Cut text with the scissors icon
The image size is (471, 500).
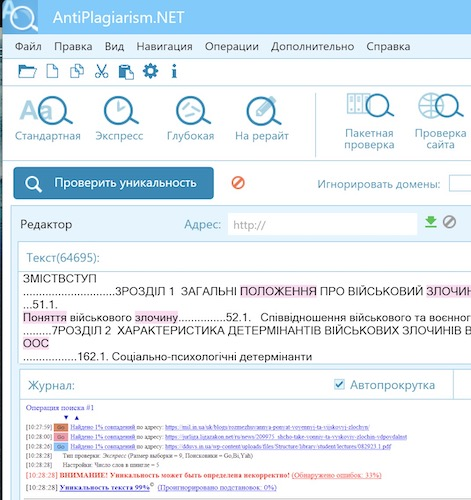pyautogui.click(x=101, y=71)
